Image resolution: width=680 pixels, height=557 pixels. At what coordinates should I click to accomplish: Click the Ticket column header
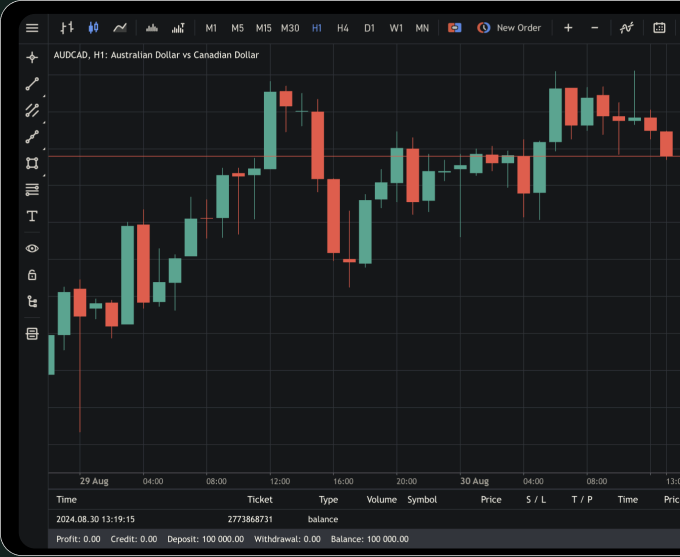pos(260,500)
